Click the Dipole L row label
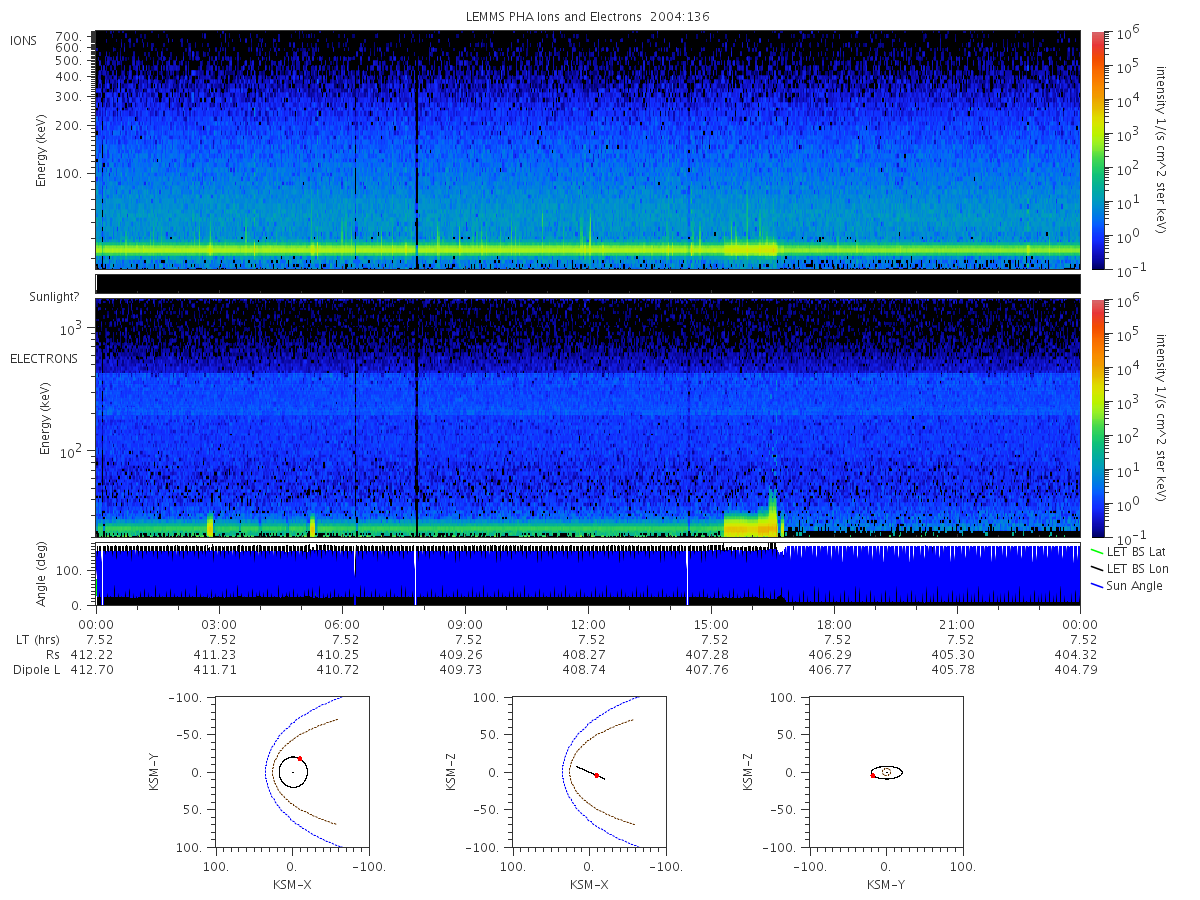The width and height of the screenshot is (1200, 900). 37,670
